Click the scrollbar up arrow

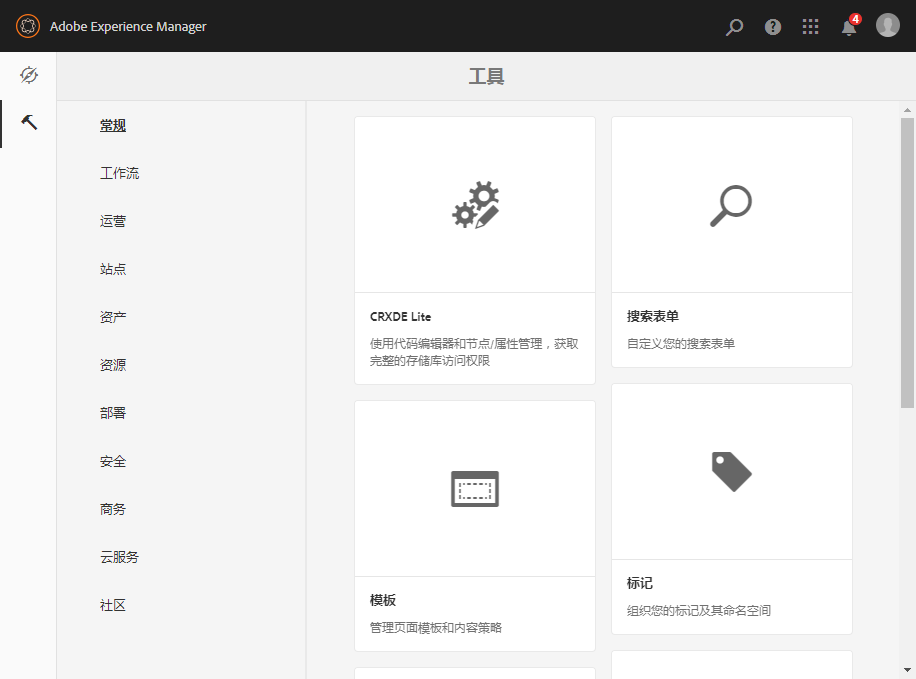click(907, 110)
